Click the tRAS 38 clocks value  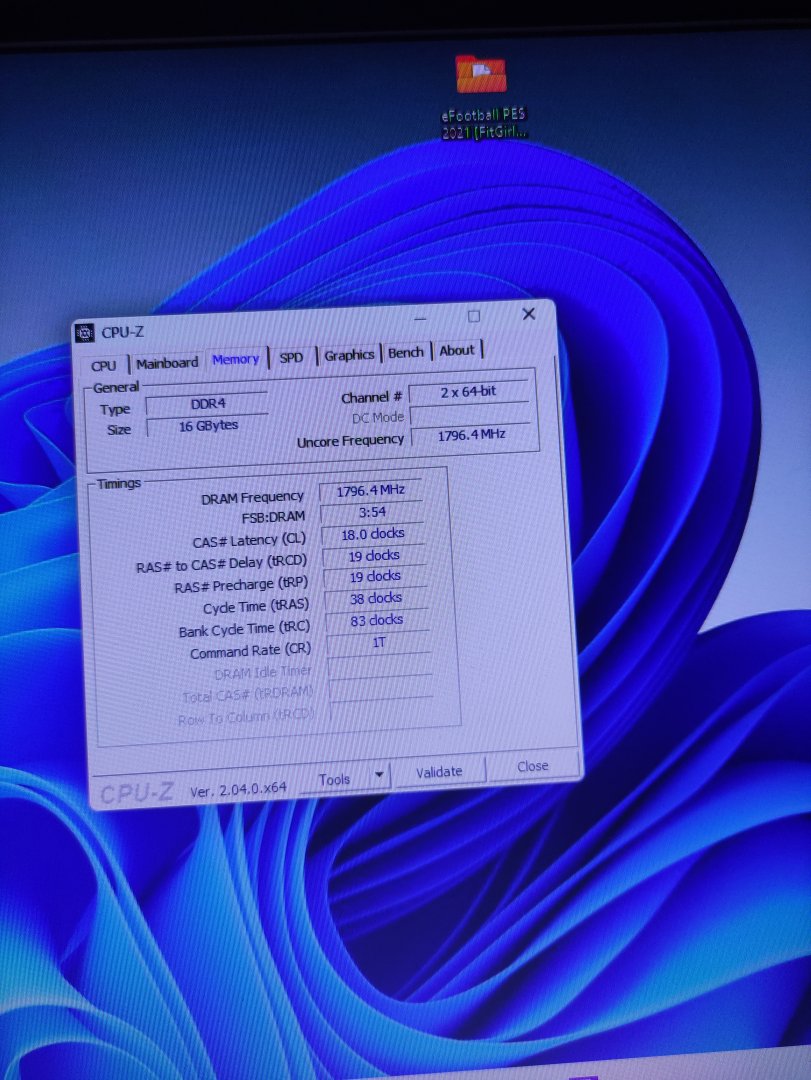376,599
